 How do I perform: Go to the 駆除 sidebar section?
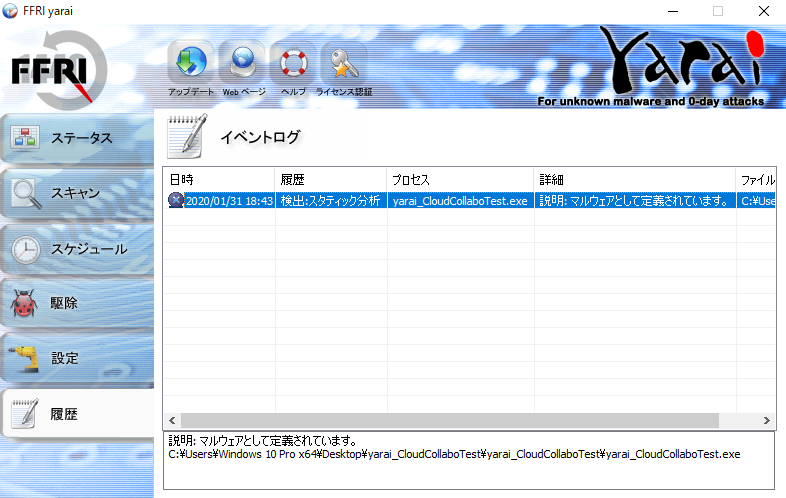tap(77, 303)
